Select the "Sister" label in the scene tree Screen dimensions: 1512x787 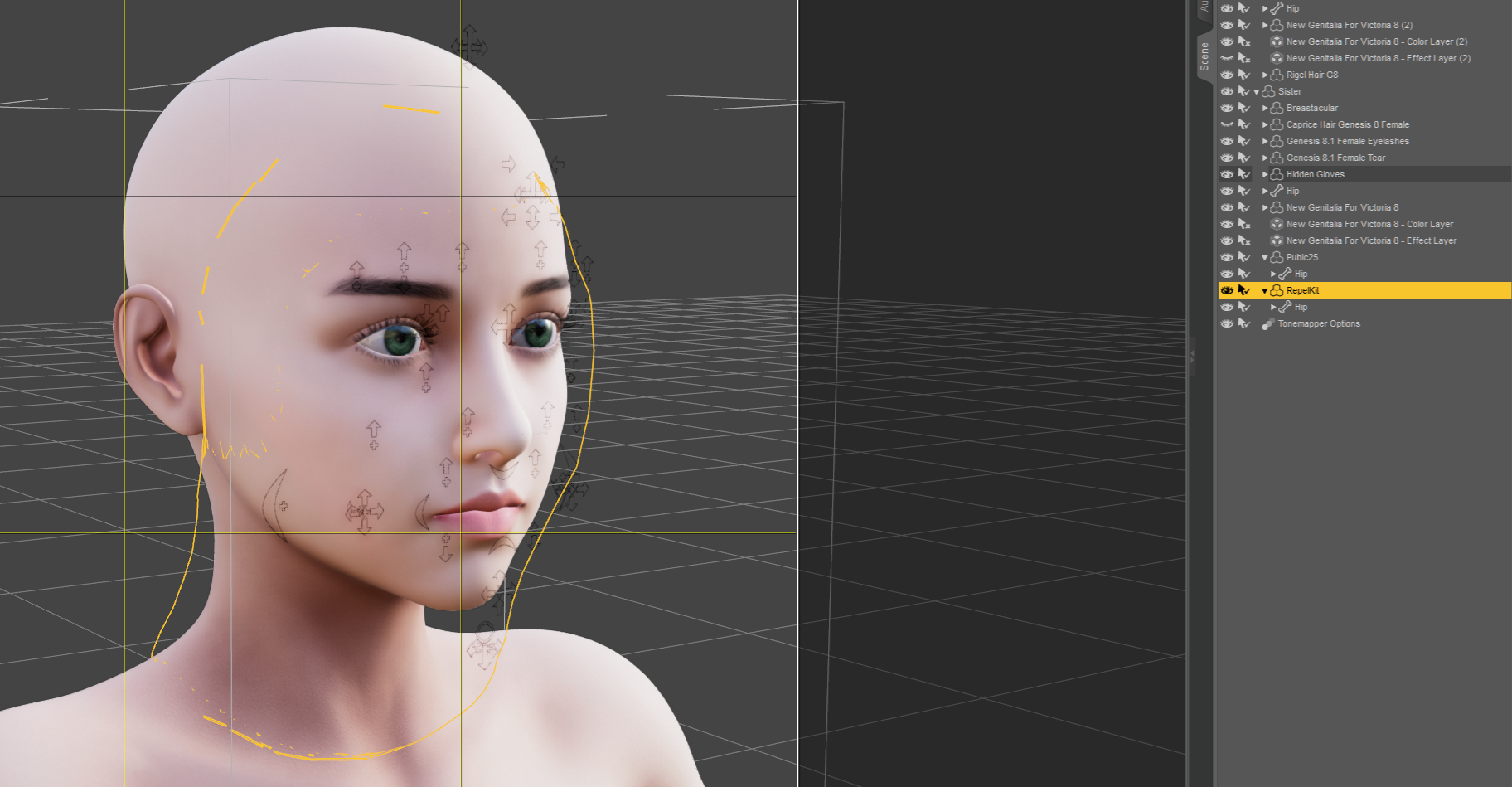tap(1290, 91)
